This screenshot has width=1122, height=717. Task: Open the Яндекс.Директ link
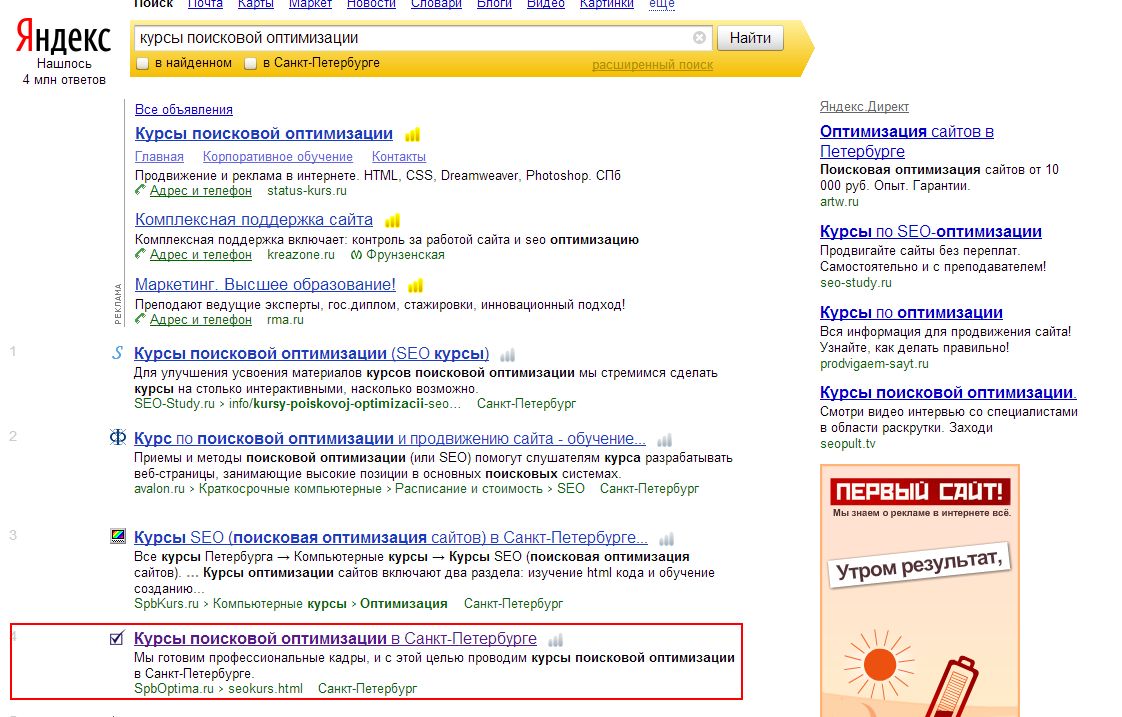pyautogui.click(x=864, y=107)
